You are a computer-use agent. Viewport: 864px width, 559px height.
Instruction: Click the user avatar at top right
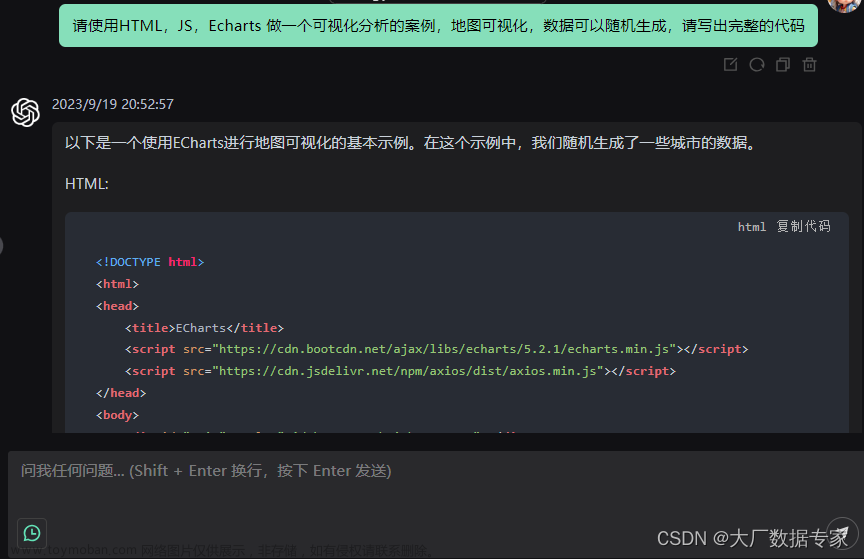pyautogui.click(x=844, y=4)
